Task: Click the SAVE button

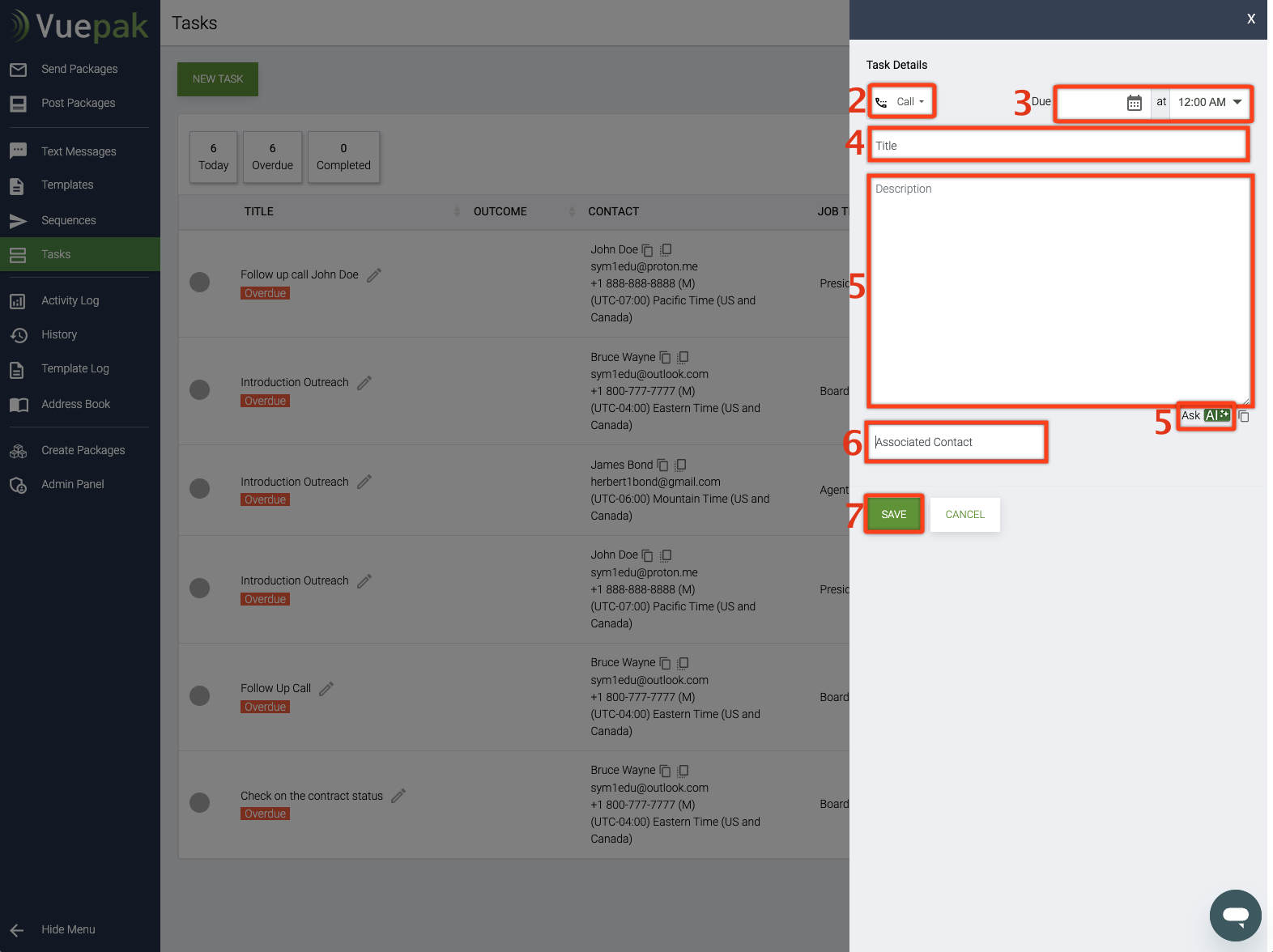Action: point(893,514)
